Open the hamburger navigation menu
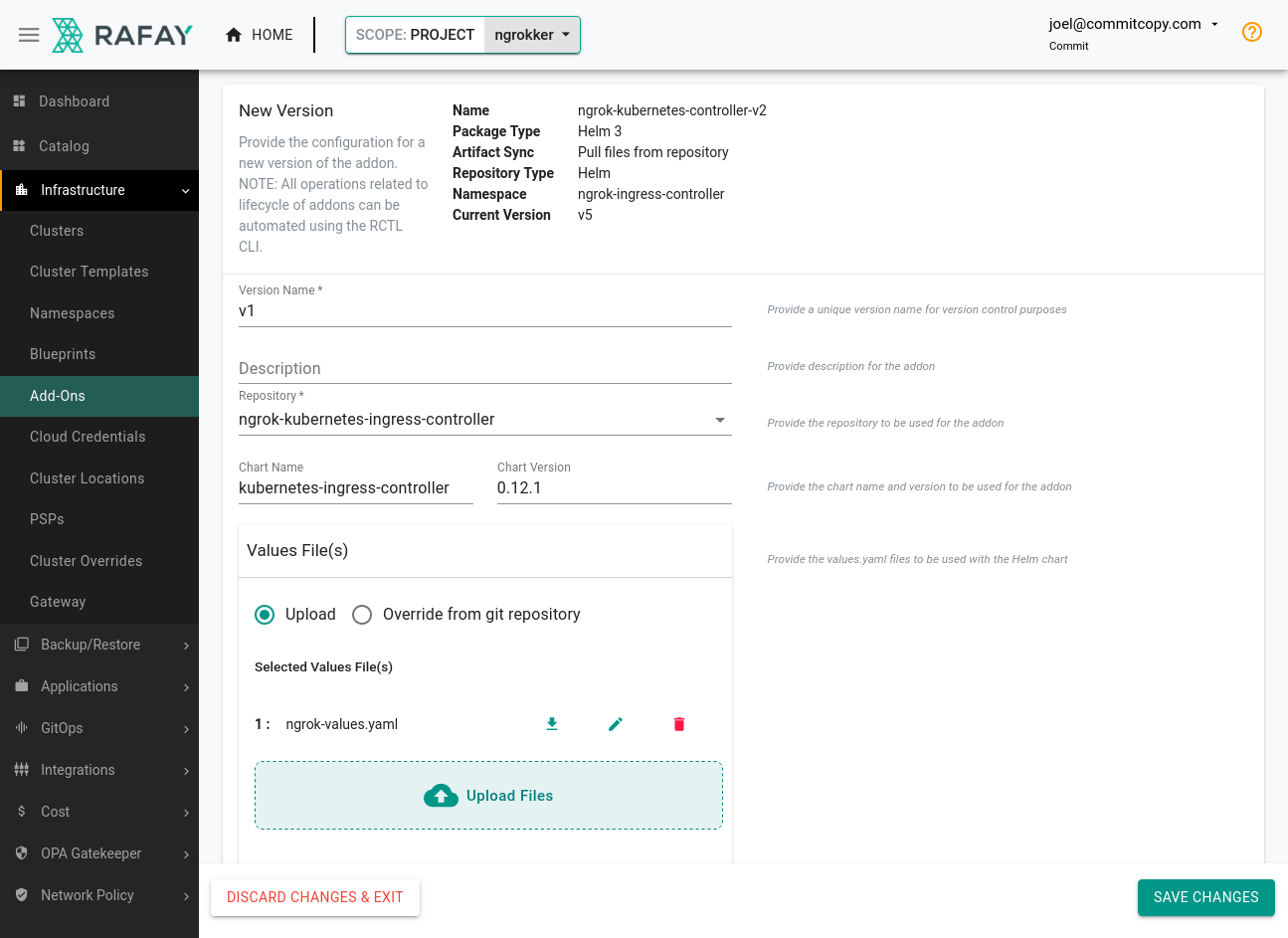The height and width of the screenshot is (938, 1288). [29, 34]
